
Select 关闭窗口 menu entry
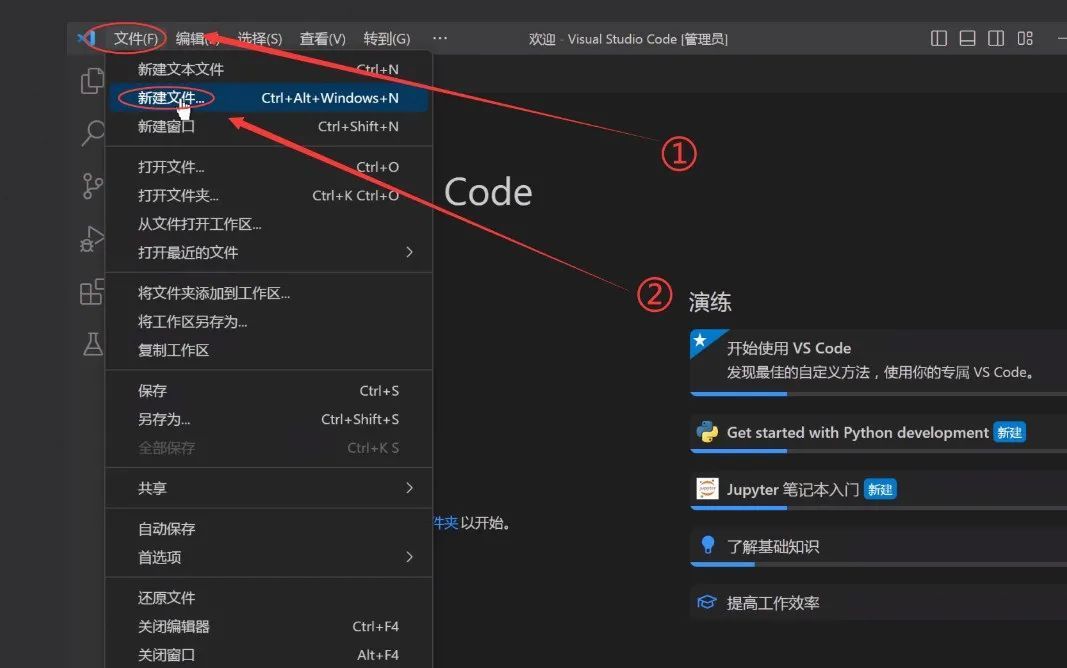coord(269,655)
